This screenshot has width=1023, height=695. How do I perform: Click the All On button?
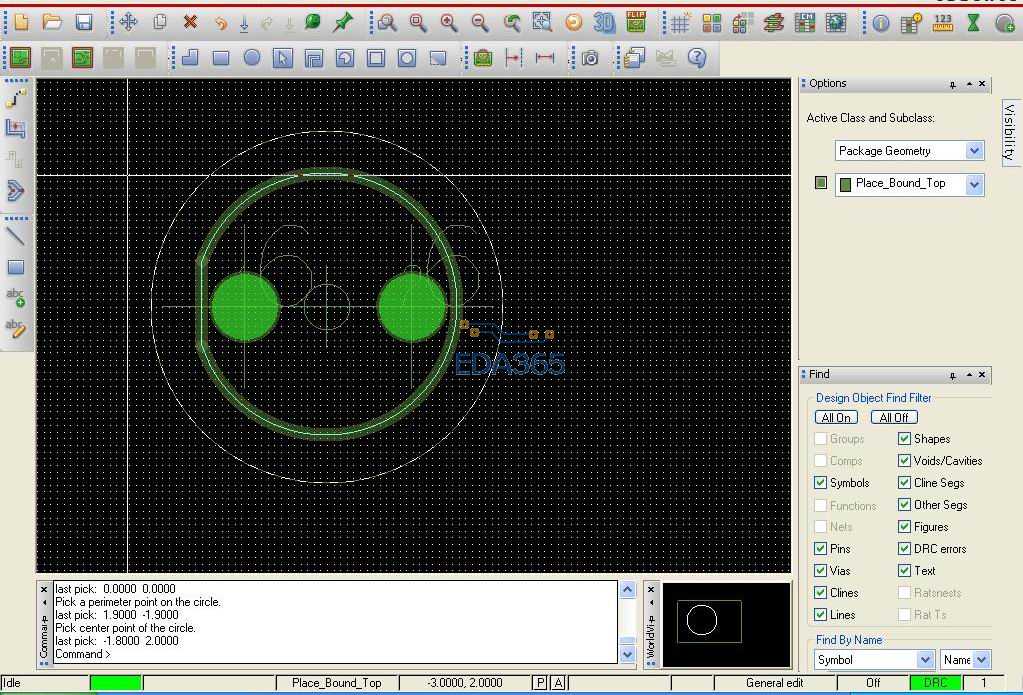pos(836,417)
